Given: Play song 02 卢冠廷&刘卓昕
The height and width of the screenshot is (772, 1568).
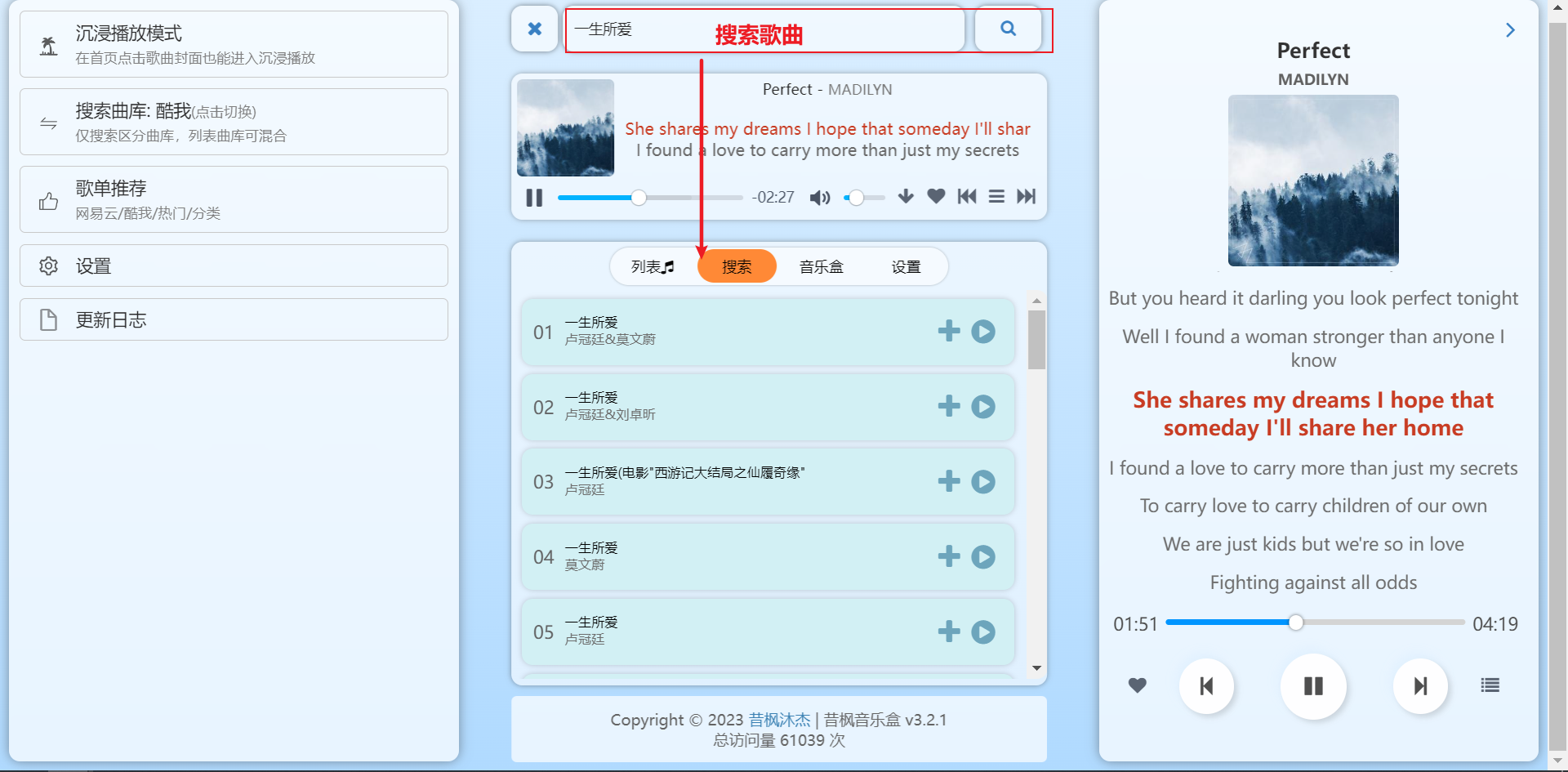Looking at the screenshot, I should [983, 406].
